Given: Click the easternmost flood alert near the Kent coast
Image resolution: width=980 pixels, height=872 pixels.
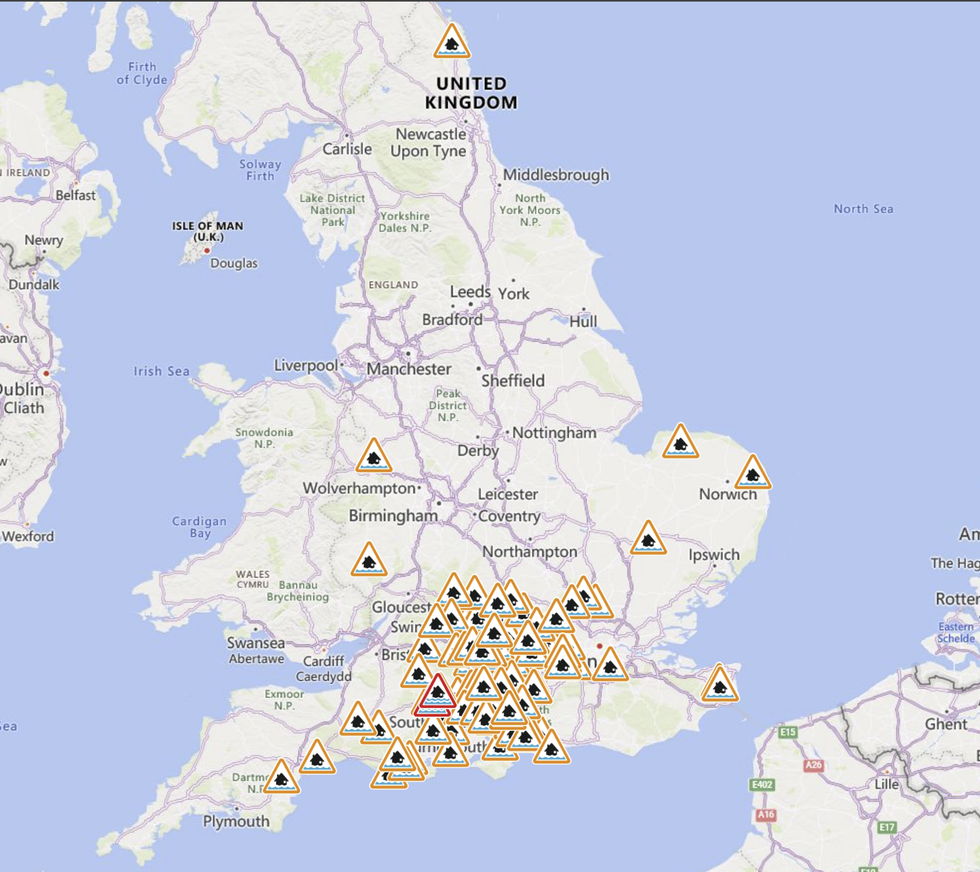Looking at the screenshot, I should (x=719, y=685).
